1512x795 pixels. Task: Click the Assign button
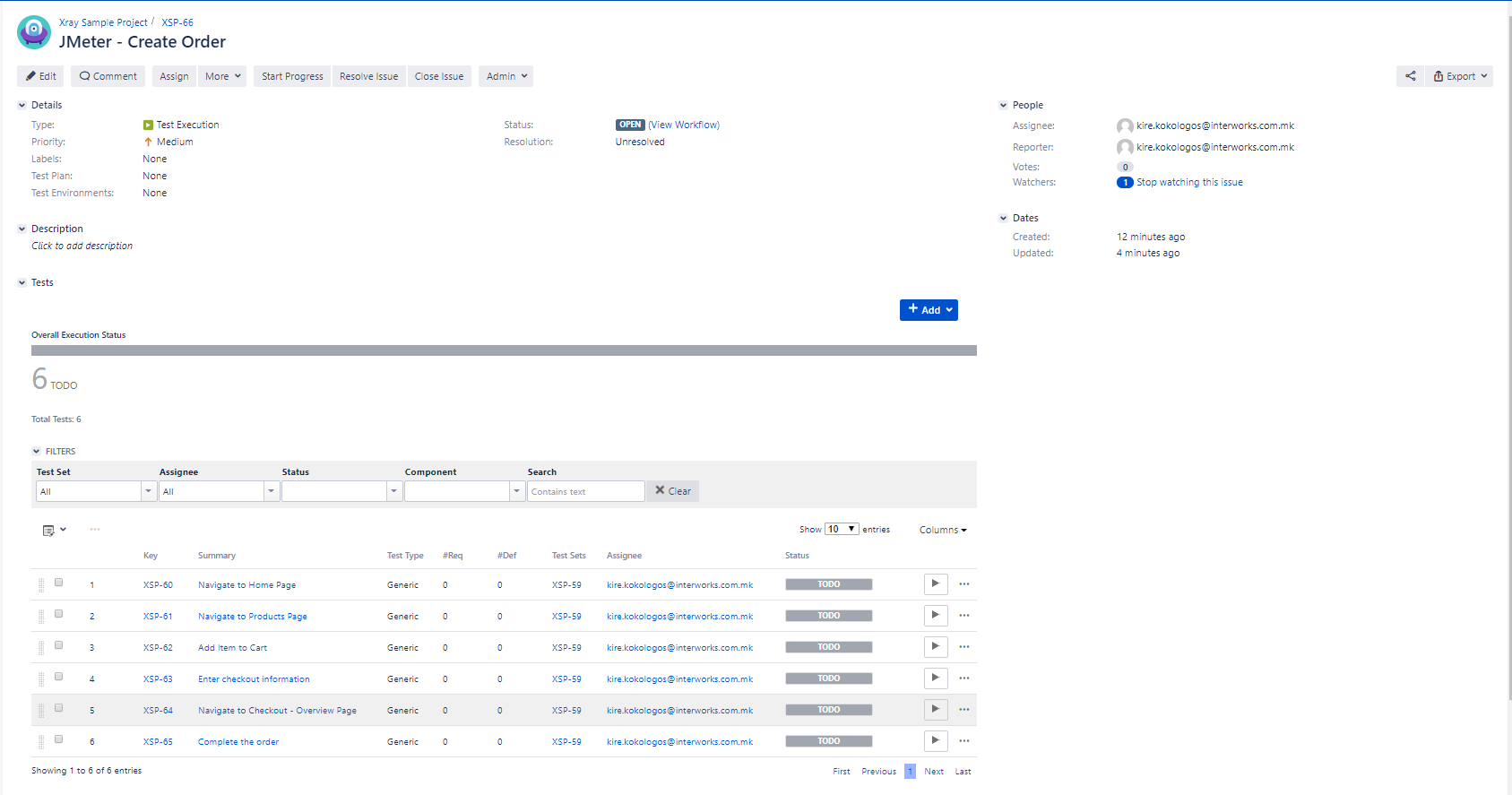pyautogui.click(x=174, y=76)
